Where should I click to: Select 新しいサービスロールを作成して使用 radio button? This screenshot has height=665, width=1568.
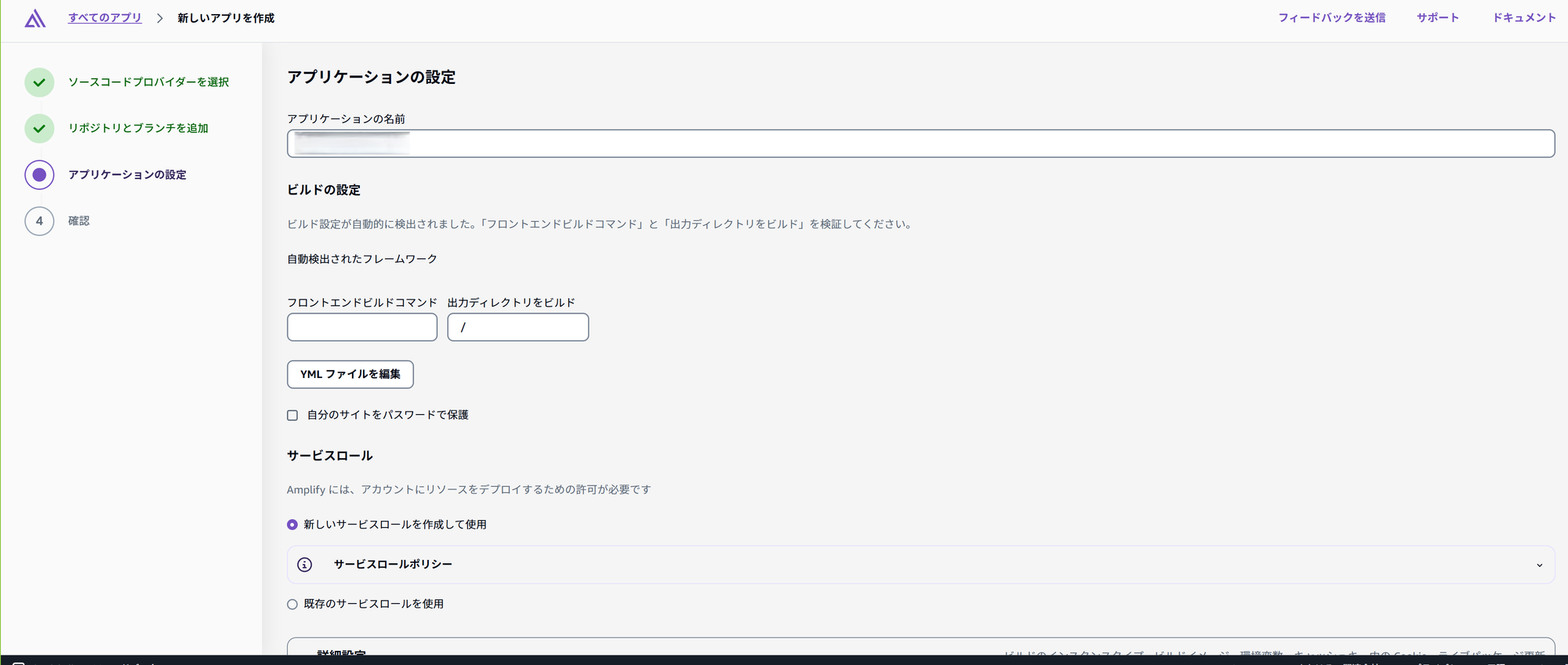coord(292,525)
